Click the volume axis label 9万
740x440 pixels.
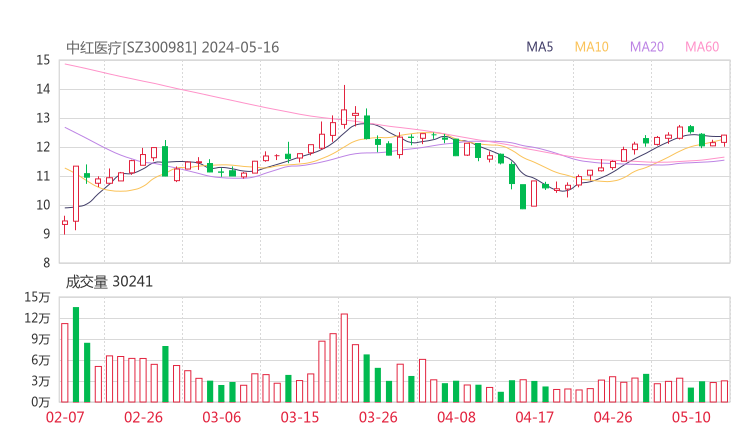(41, 339)
